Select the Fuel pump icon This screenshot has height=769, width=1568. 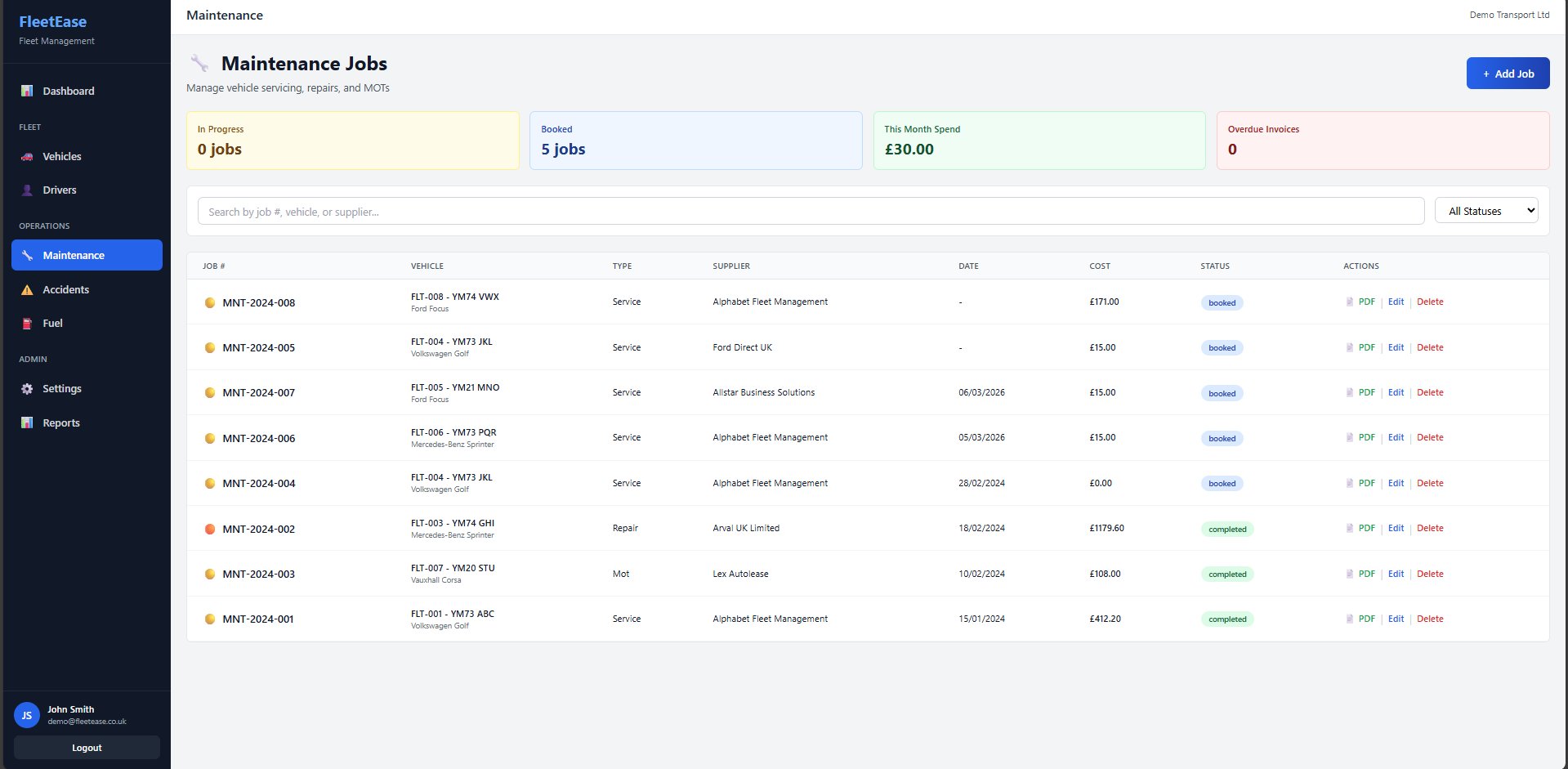[x=27, y=323]
